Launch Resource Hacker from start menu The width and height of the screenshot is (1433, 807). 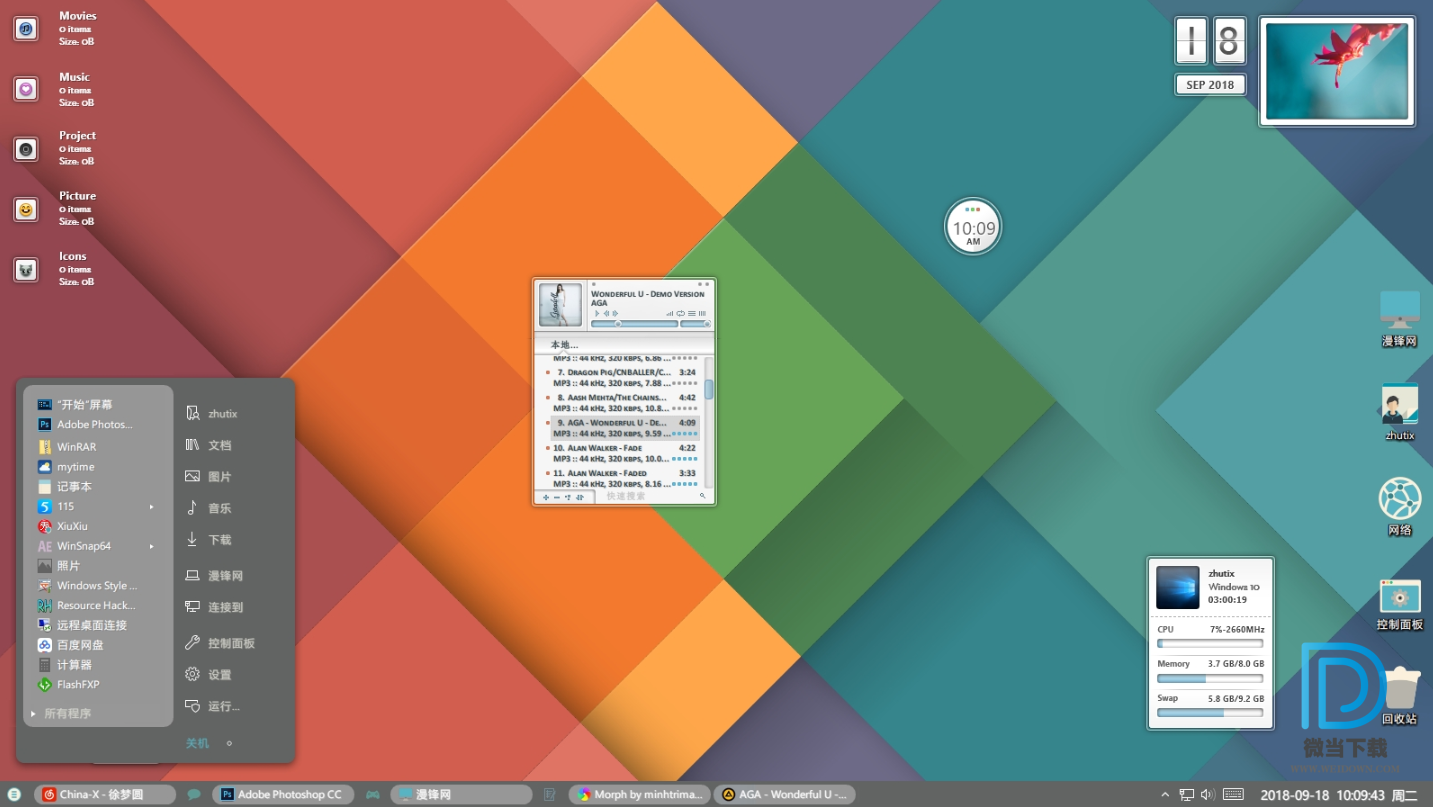[87, 605]
